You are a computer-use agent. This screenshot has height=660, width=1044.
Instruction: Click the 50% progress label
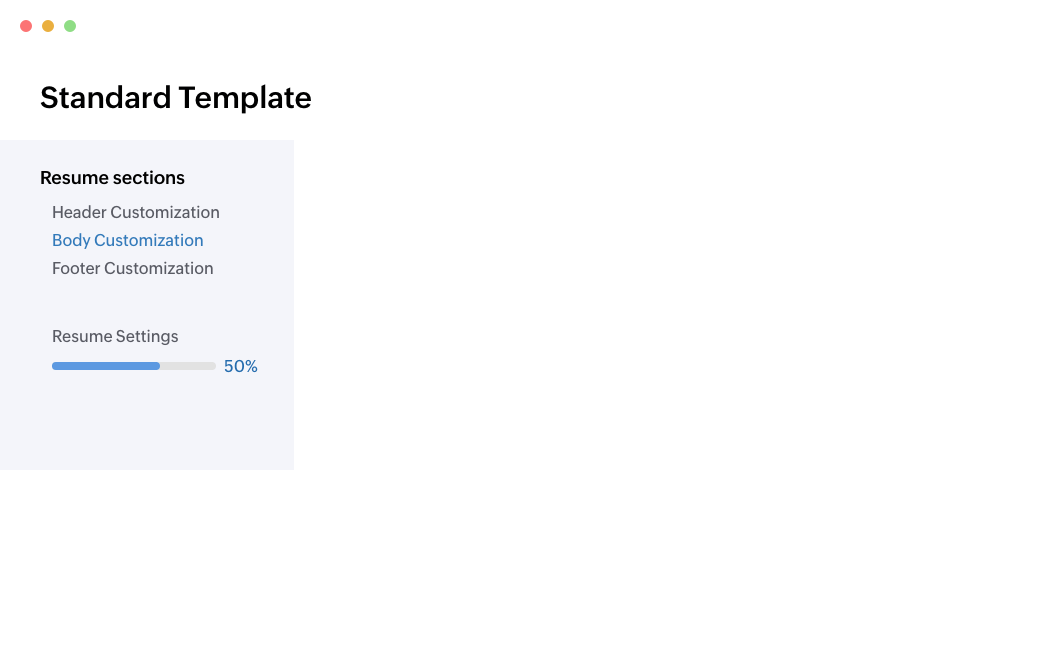[x=241, y=367]
